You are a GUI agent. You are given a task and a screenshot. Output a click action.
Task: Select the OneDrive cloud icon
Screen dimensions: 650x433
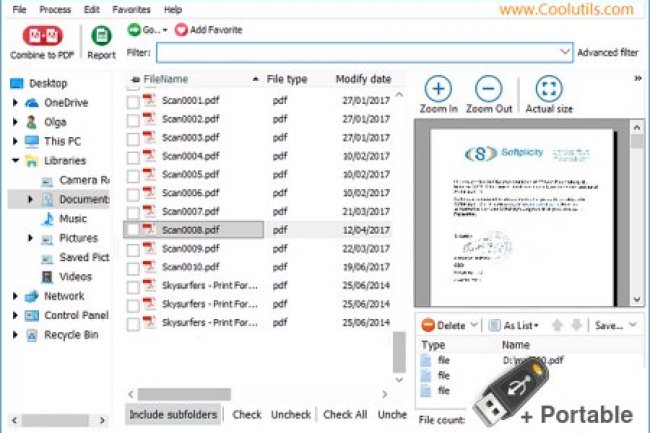pyautogui.click(x=32, y=103)
